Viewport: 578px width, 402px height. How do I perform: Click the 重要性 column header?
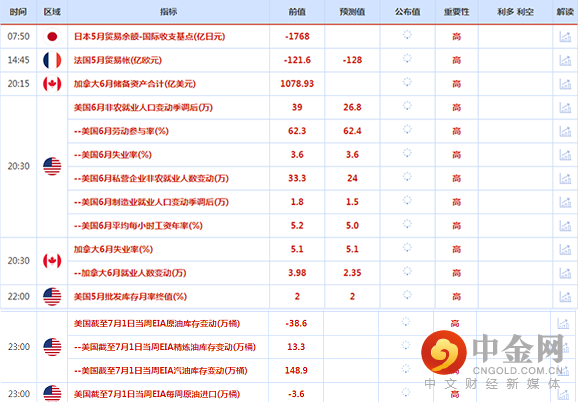[456, 12]
